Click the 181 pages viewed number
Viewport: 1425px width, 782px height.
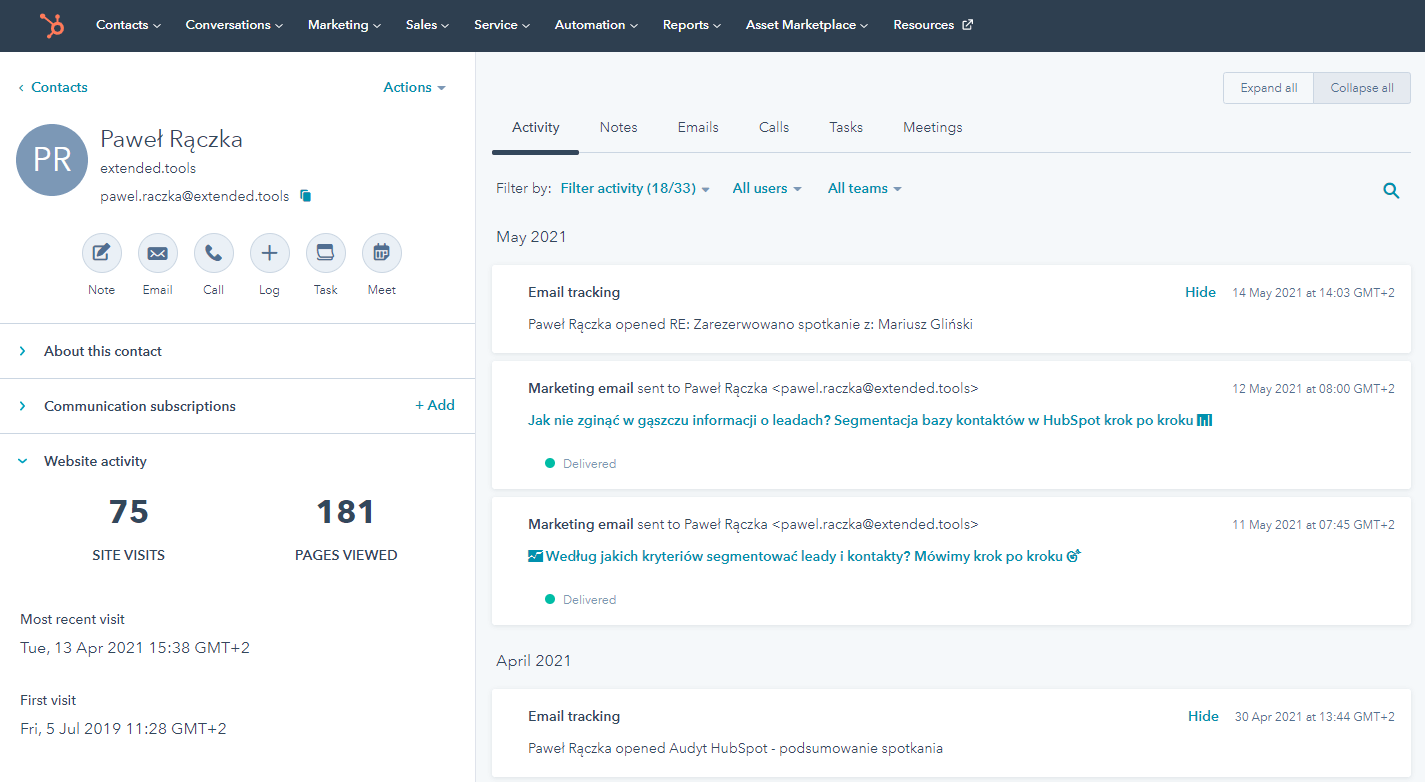pyautogui.click(x=346, y=512)
